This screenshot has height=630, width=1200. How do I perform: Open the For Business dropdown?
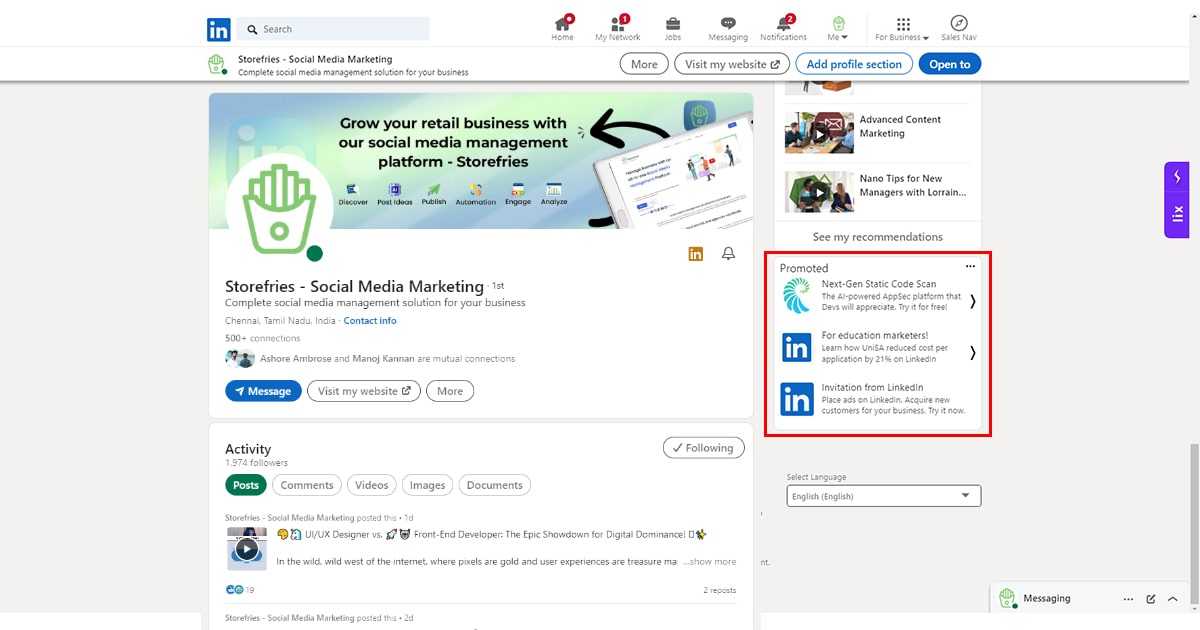902,28
